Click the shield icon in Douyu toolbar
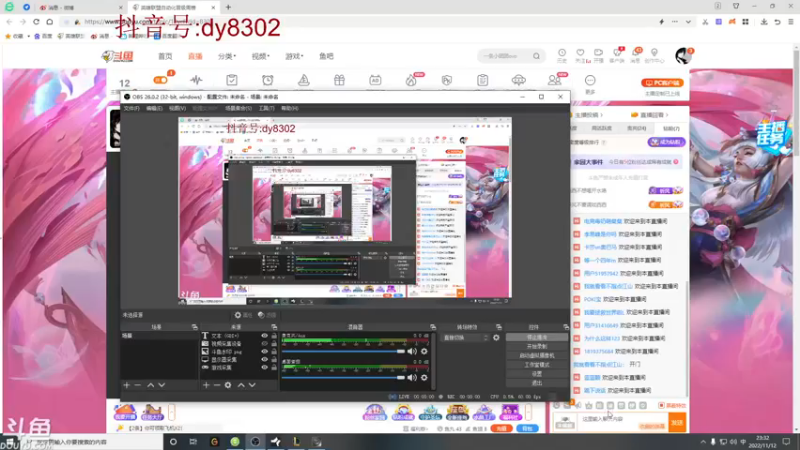Image resolution: width=800 pixels, height=450 pixels. pyautogui.click(x=447, y=80)
